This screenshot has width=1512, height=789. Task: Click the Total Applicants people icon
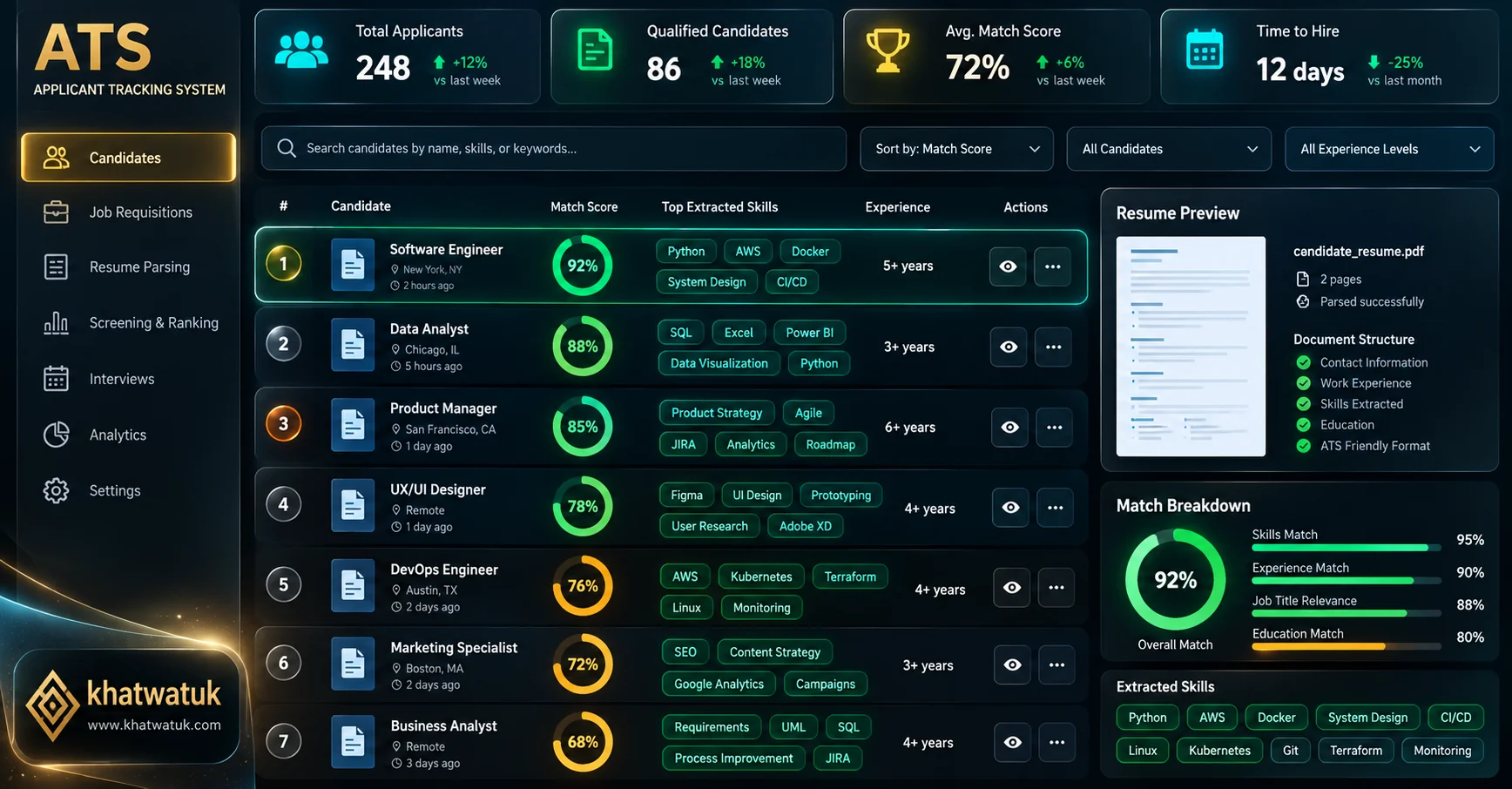click(301, 50)
